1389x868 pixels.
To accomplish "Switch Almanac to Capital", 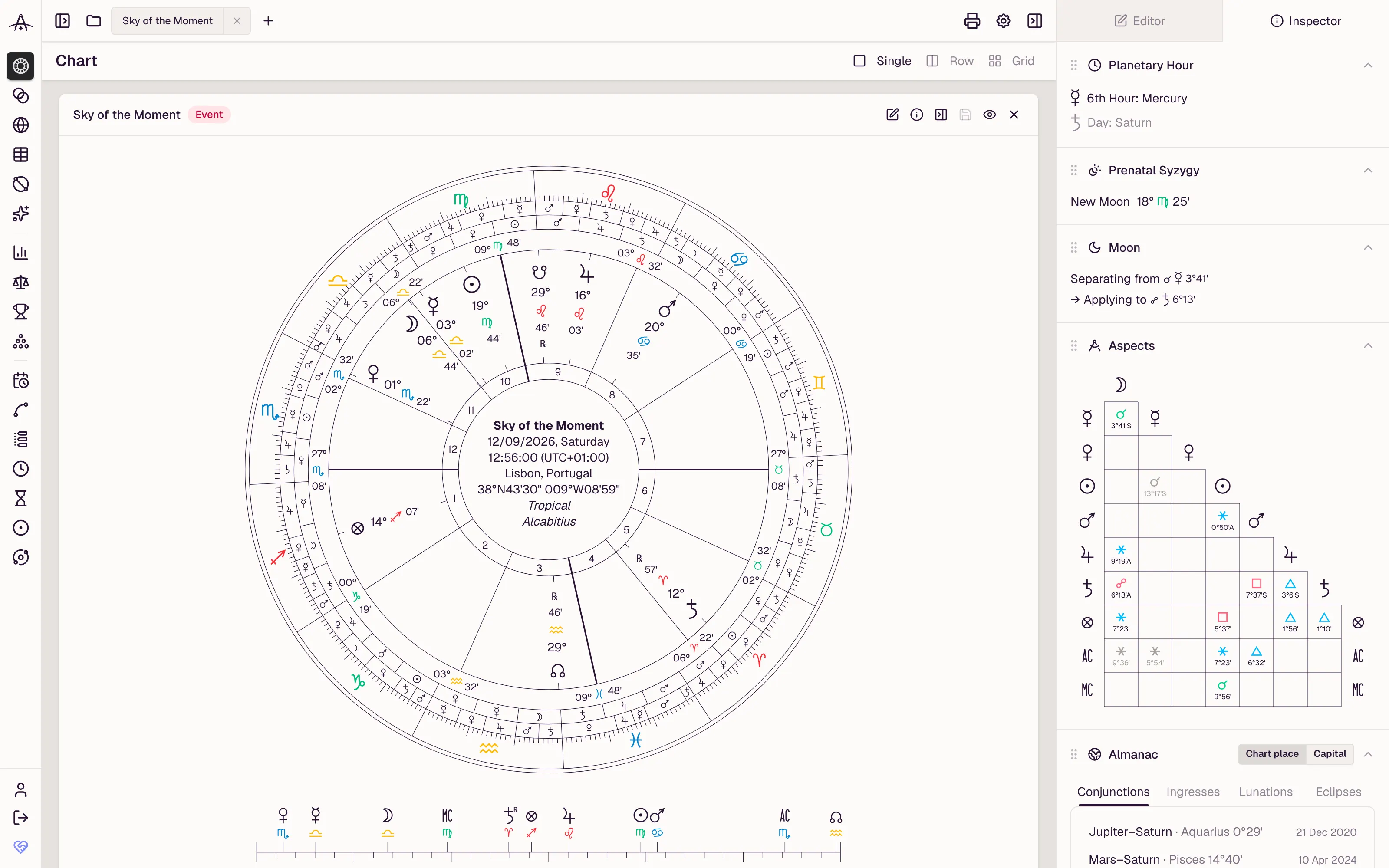I will pos(1329,754).
